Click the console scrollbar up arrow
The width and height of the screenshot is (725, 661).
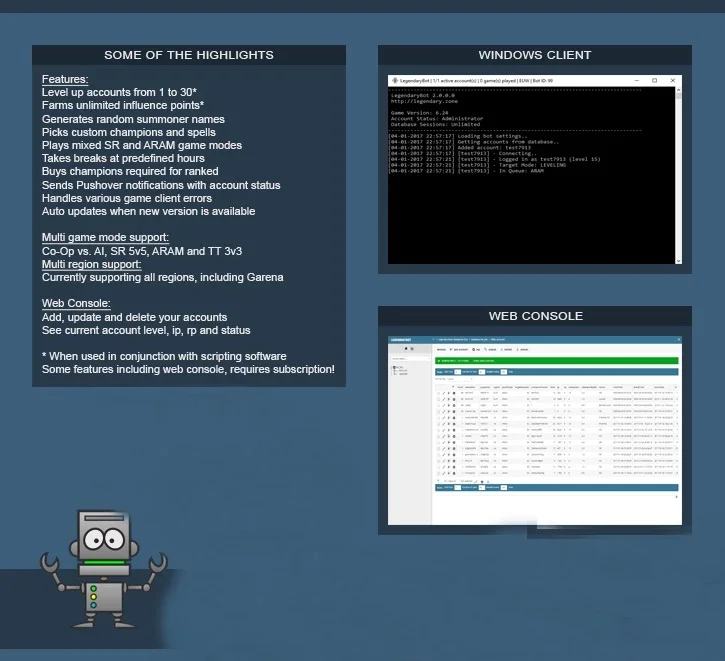click(x=678, y=90)
